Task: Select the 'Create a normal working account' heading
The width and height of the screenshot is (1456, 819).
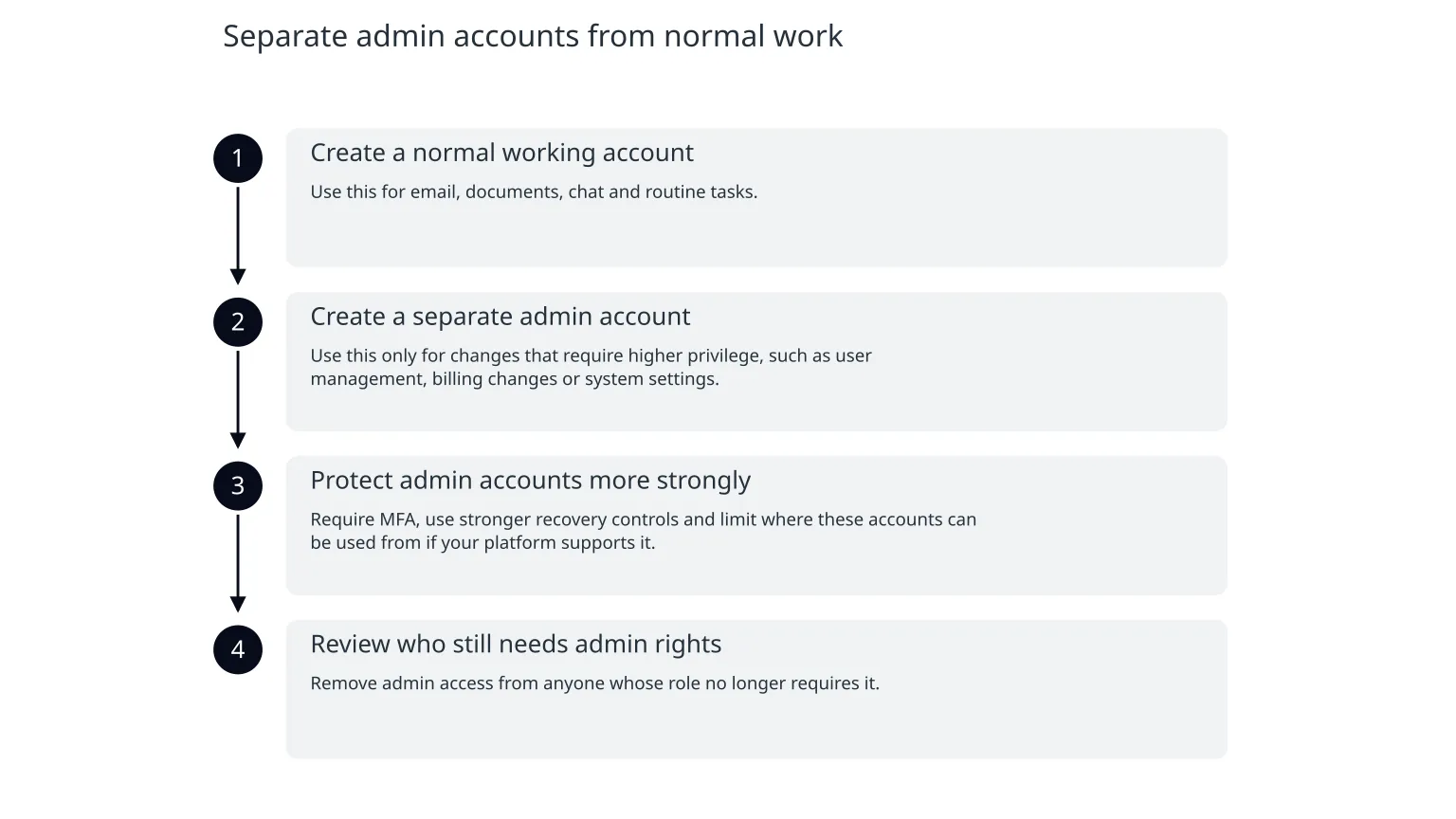Action: (x=501, y=153)
